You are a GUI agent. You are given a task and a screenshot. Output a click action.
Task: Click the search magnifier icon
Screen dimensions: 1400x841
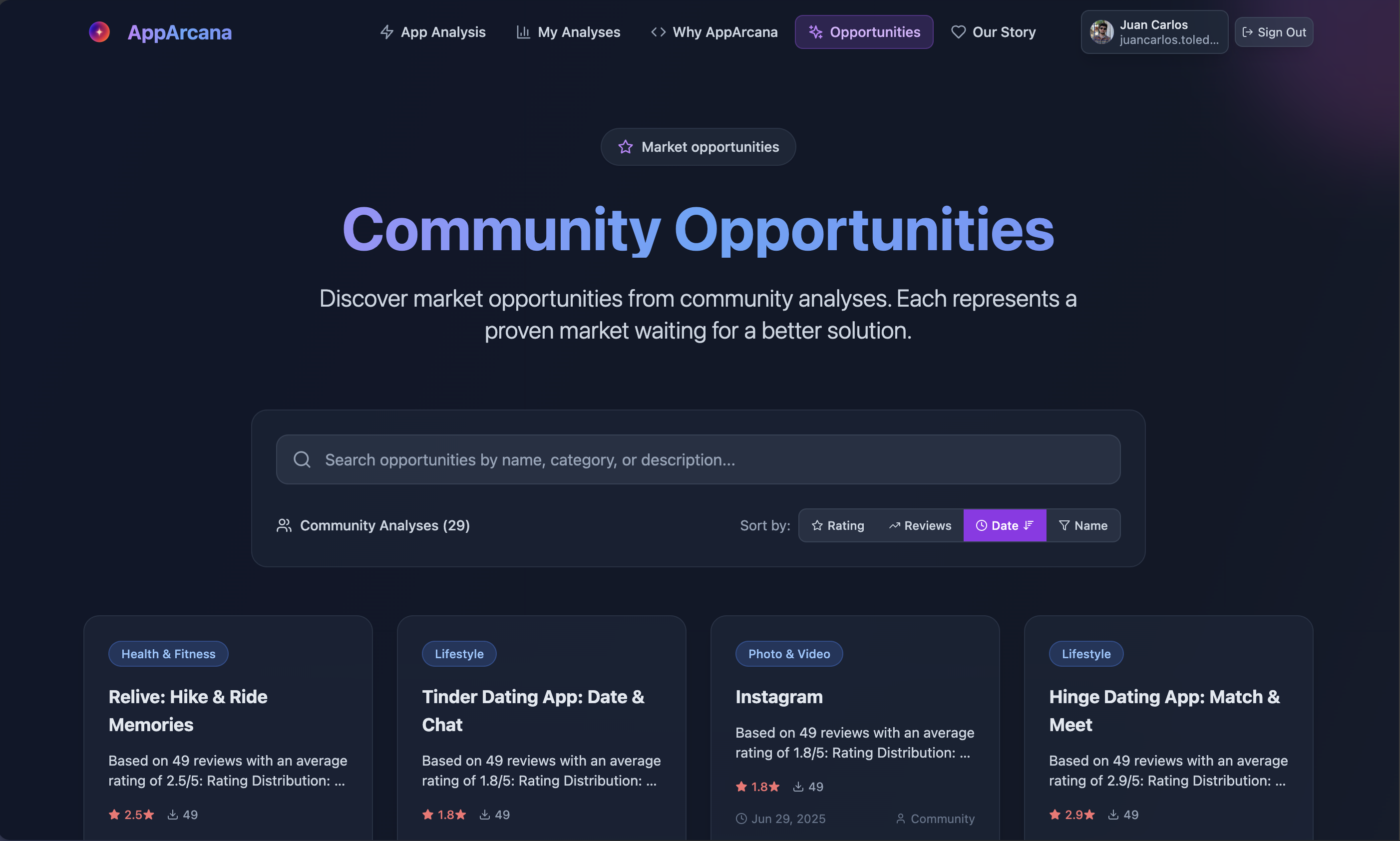pyautogui.click(x=302, y=459)
